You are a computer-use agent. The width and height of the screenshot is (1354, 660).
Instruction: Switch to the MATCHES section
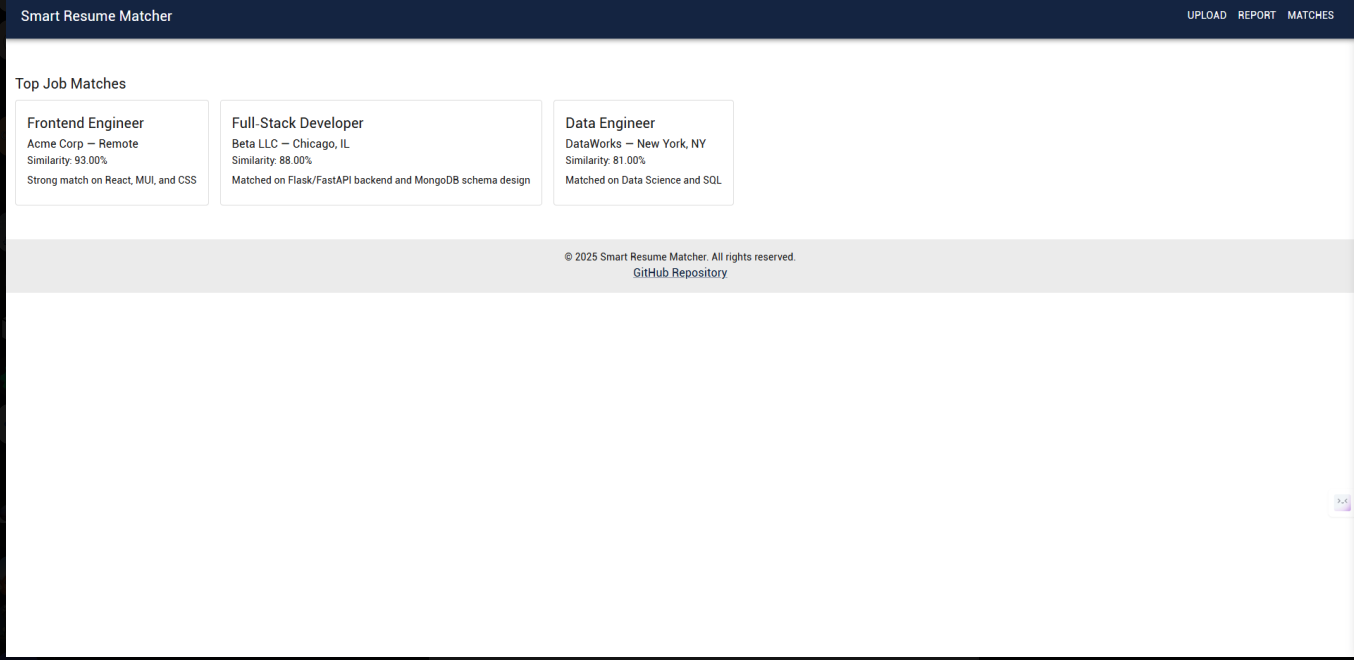pos(1311,15)
